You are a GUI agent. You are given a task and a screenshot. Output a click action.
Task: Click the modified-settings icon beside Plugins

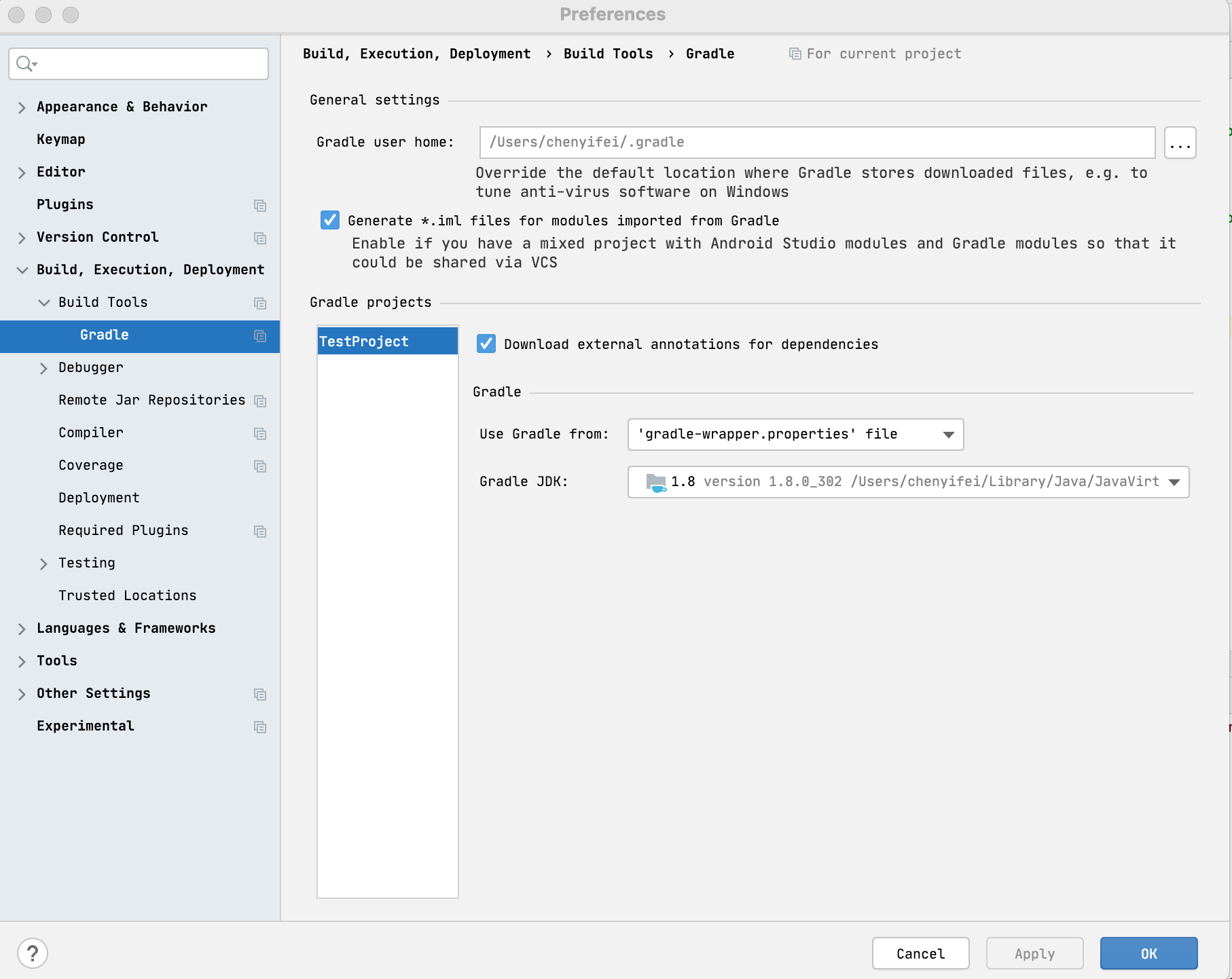coord(260,205)
